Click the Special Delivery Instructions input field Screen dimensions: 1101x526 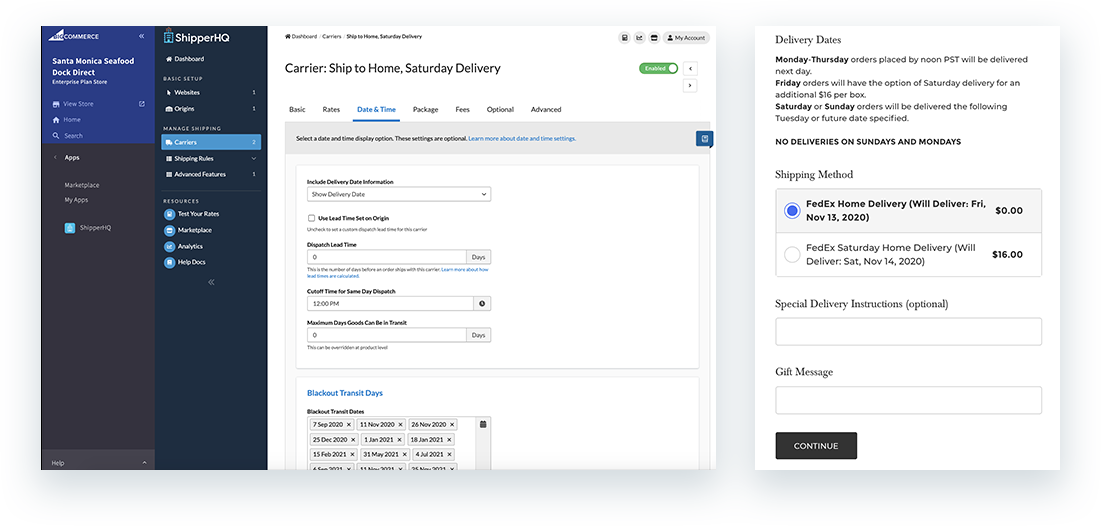(908, 332)
